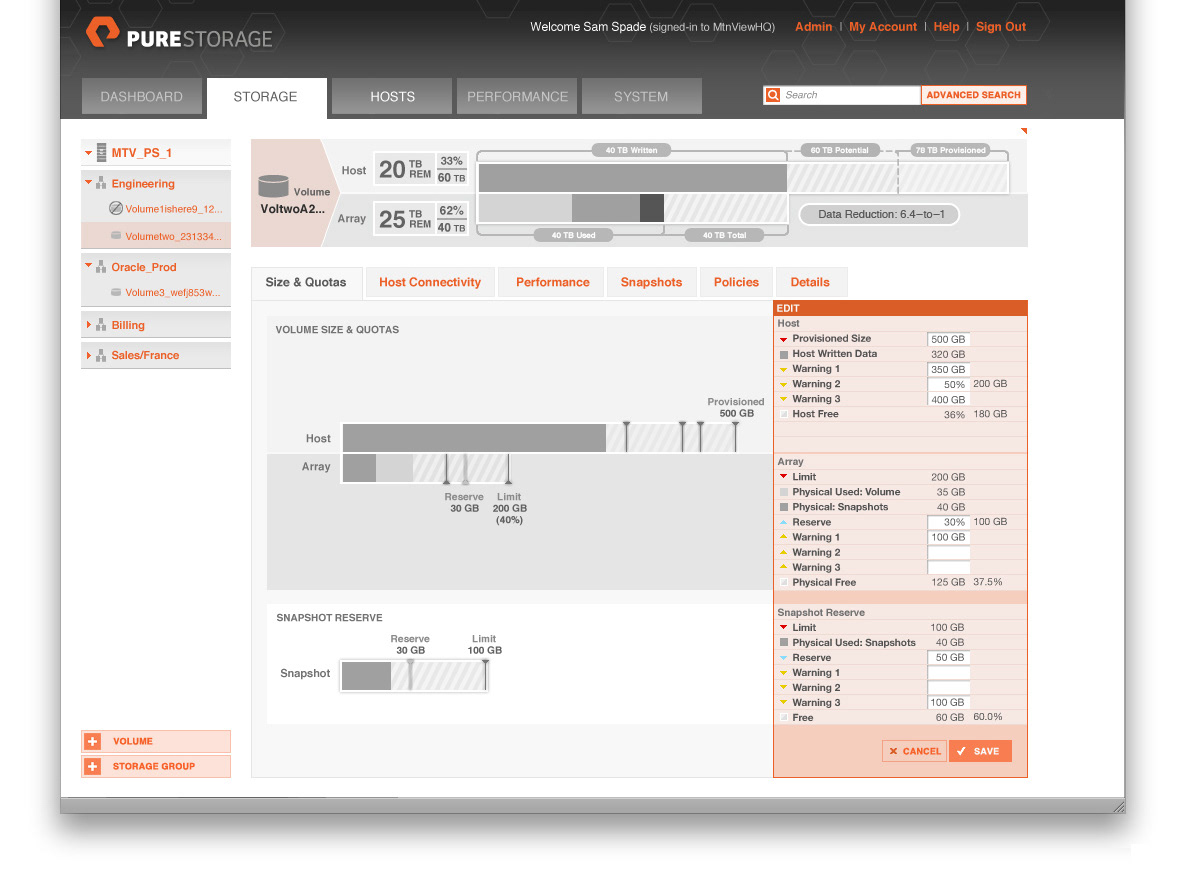Expand the Billing storage group
1180x871 pixels.
tap(89, 324)
